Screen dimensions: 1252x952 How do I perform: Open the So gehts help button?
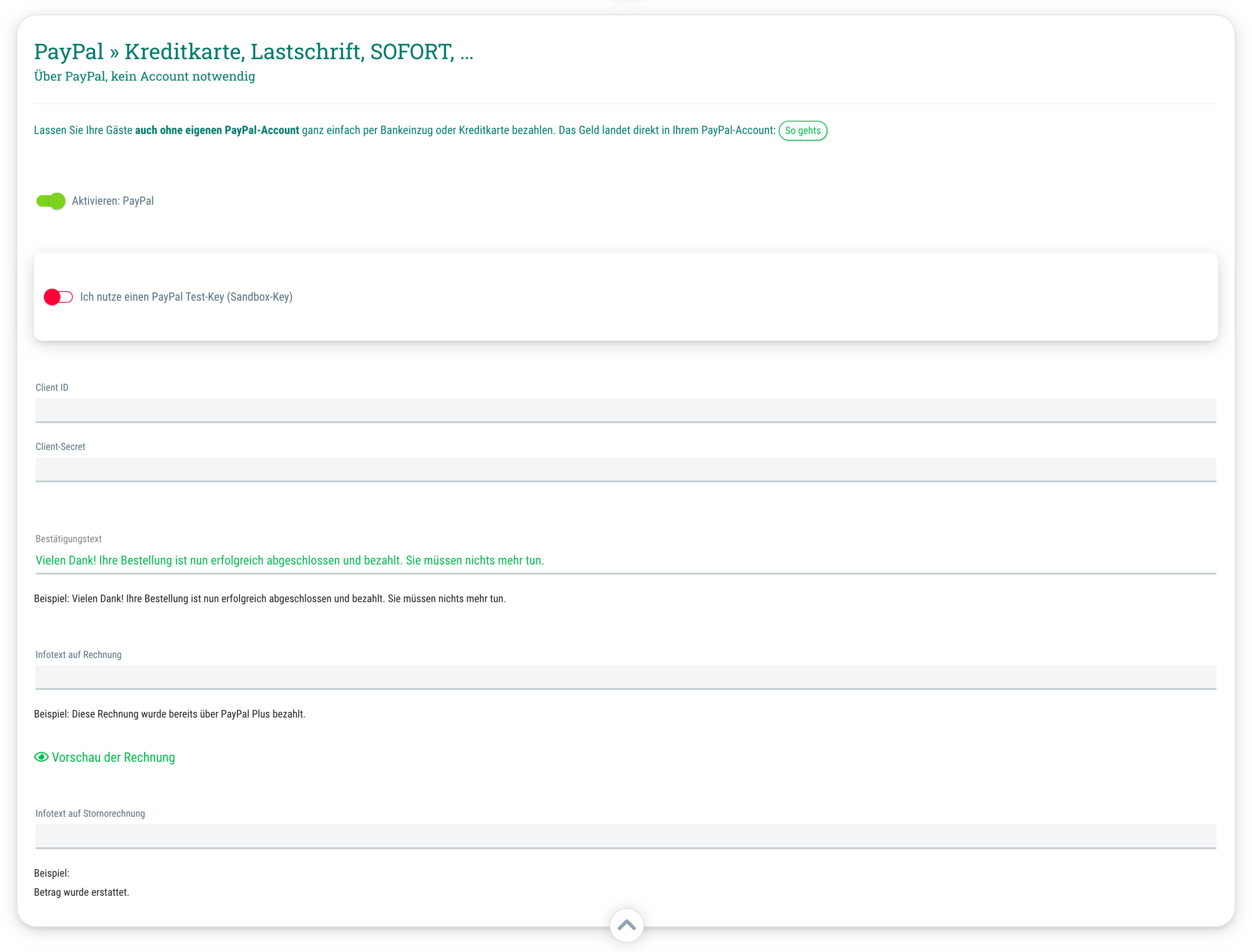(x=803, y=130)
